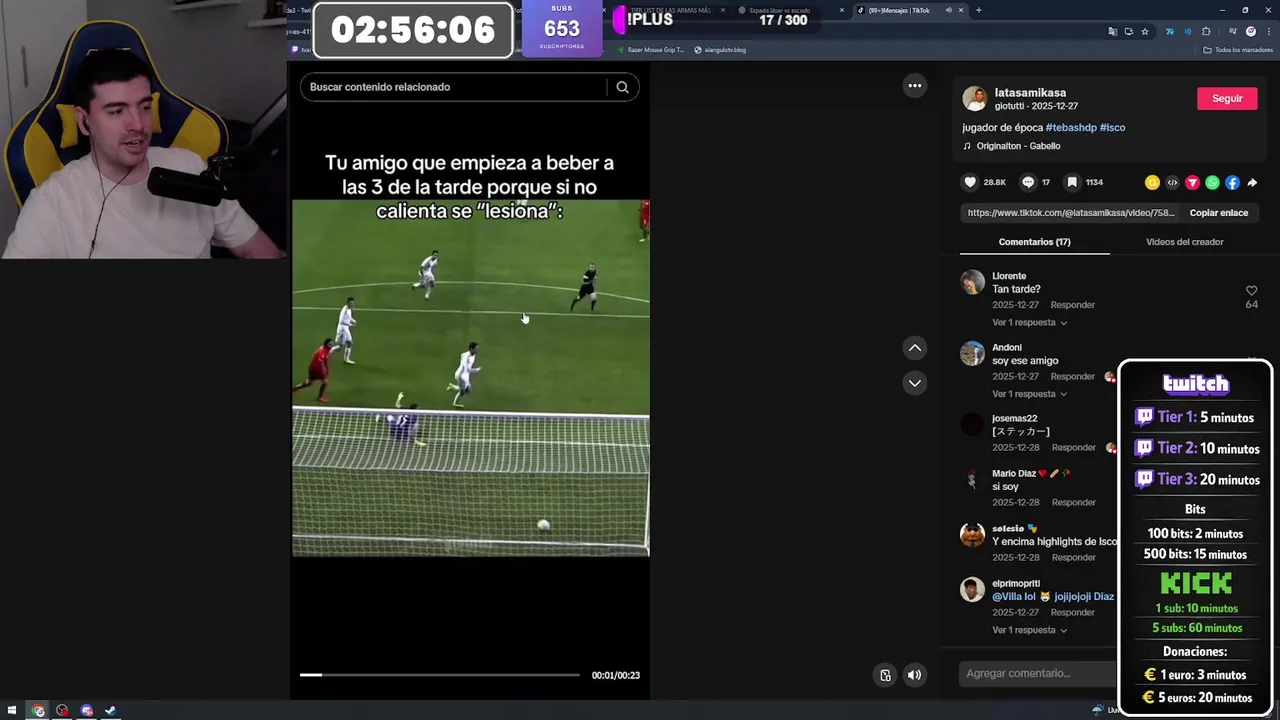Image resolution: width=1280 pixels, height=720 pixels.
Task: Click Chrome icon in taskbar
Action: tap(38, 711)
